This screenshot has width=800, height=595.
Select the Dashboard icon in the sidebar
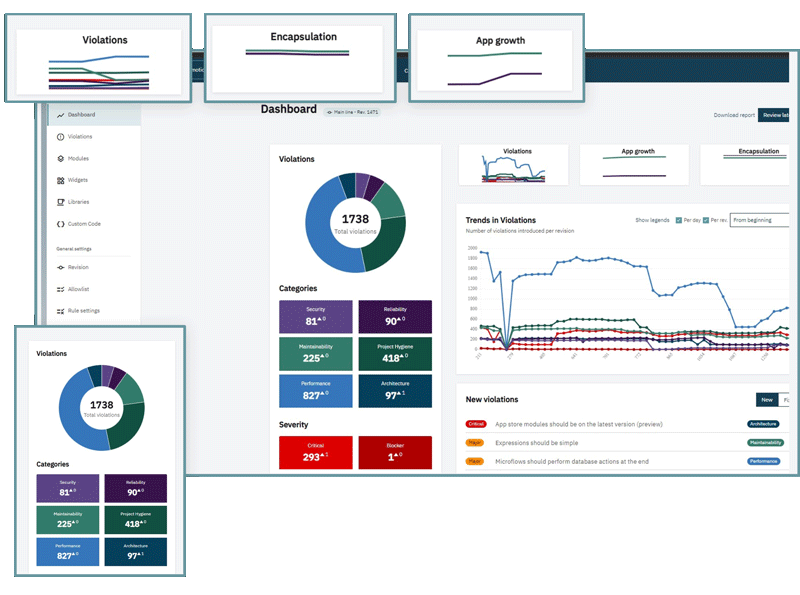point(60,114)
